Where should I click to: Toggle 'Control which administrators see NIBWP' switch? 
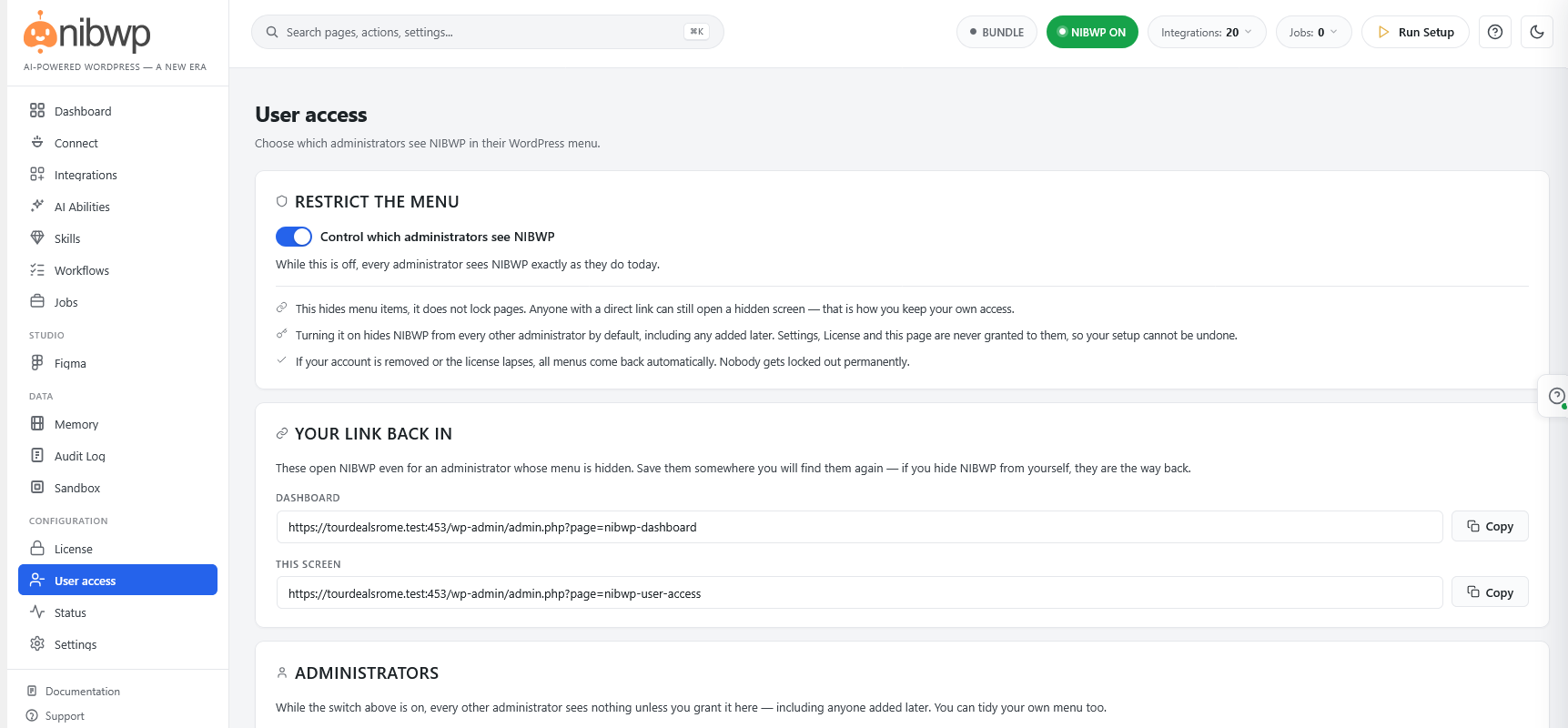click(x=294, y=237)
